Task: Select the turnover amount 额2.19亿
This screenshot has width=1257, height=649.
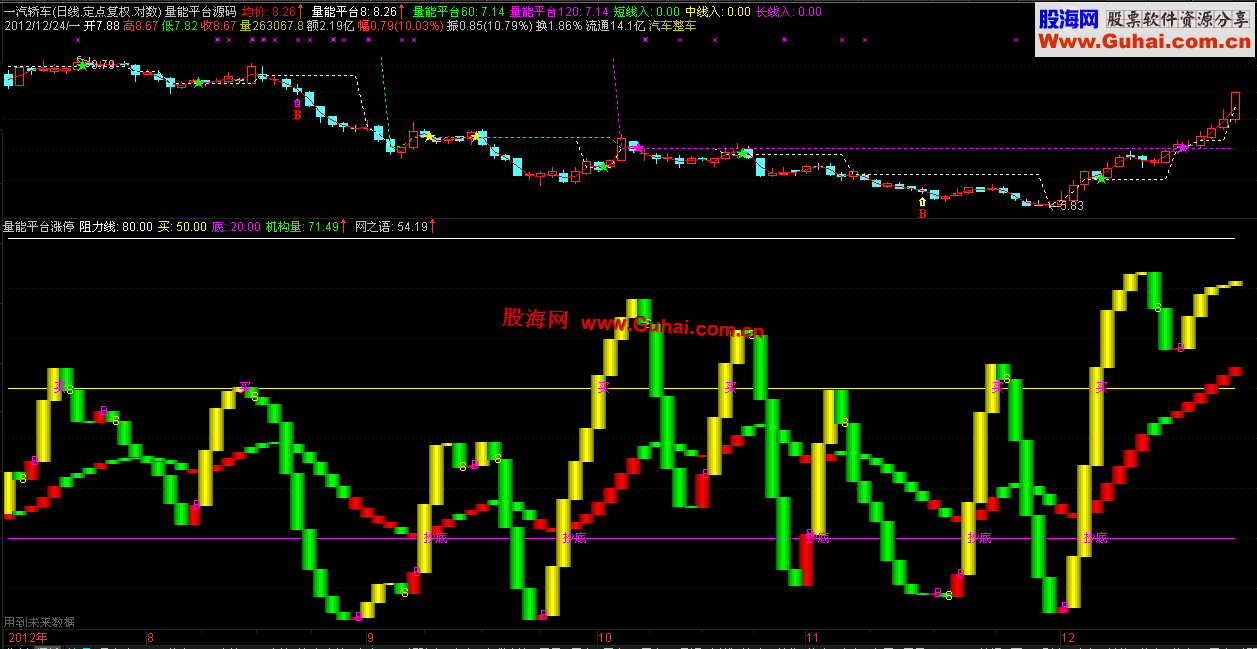Action: [331, 26]
